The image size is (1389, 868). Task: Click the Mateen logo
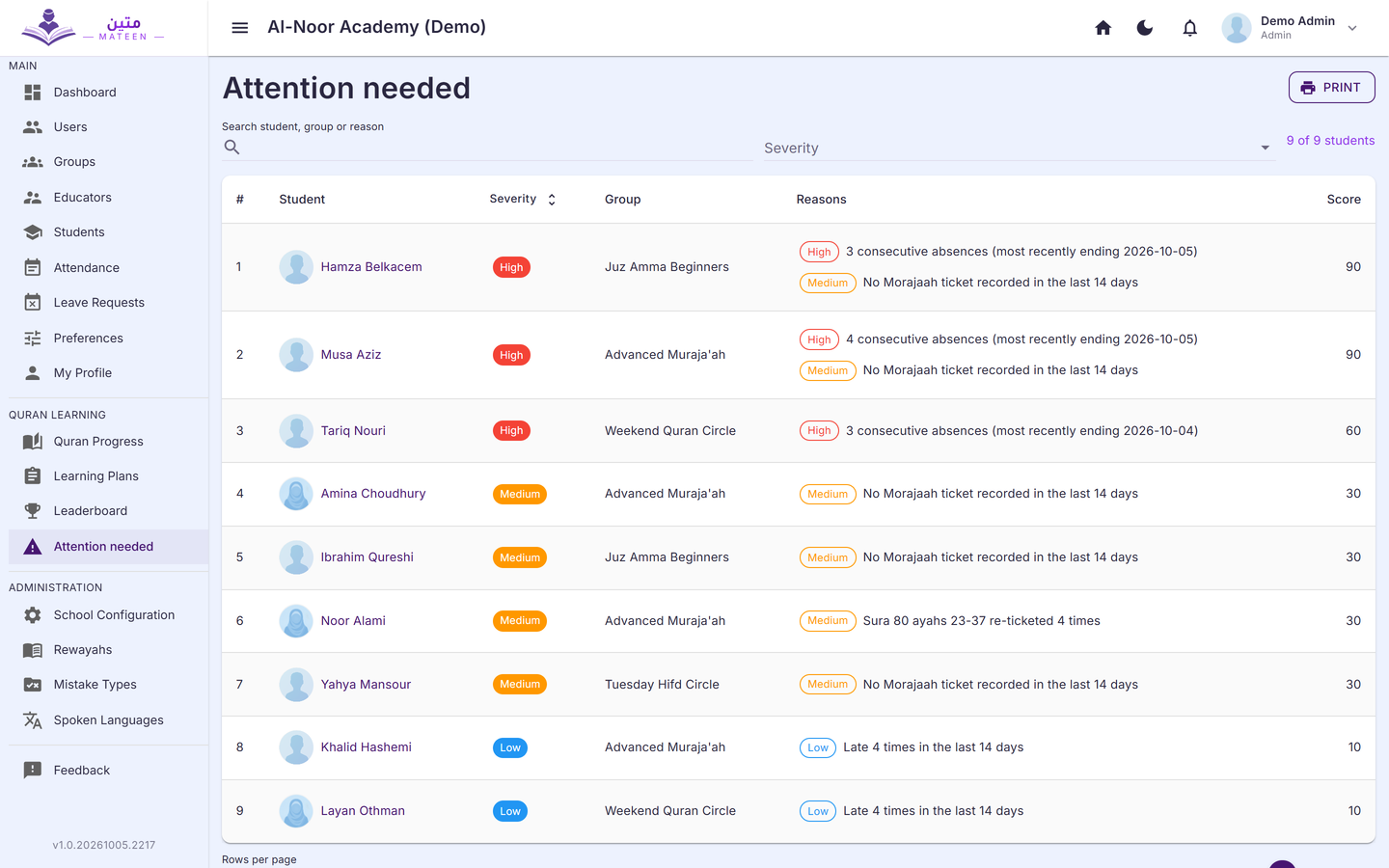[93, 27]
